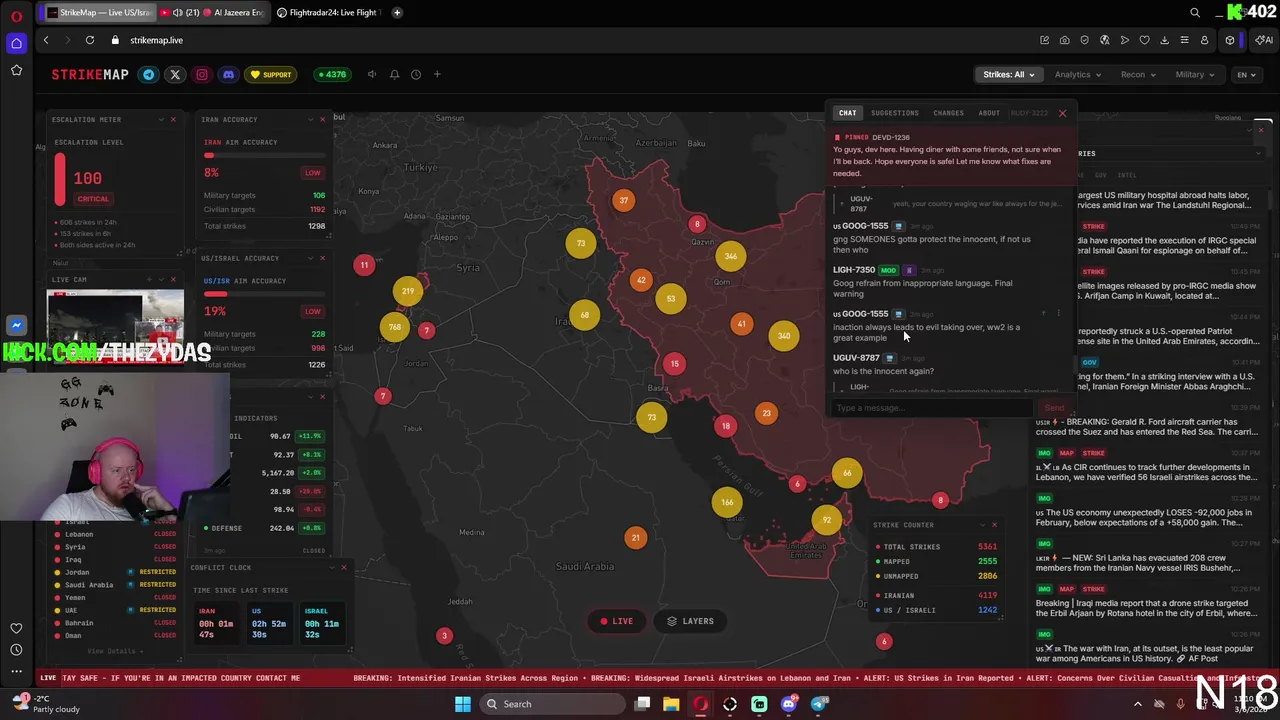Close the chat panel with red X
Viewport: 1280px width, 720px height.
(1062, 113)
